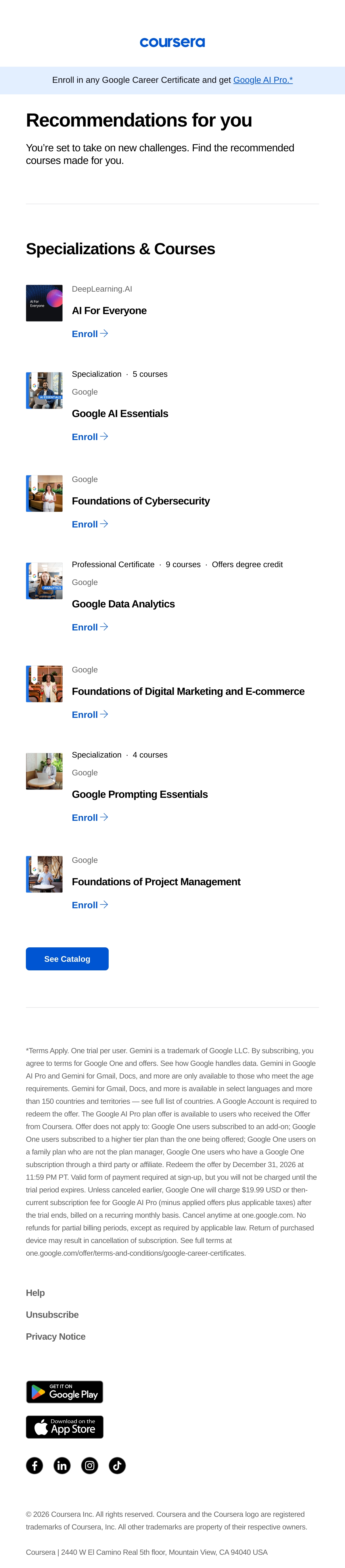345x1568 pixels.
Task: Click the Coursera logo at top
Action: 172,42
